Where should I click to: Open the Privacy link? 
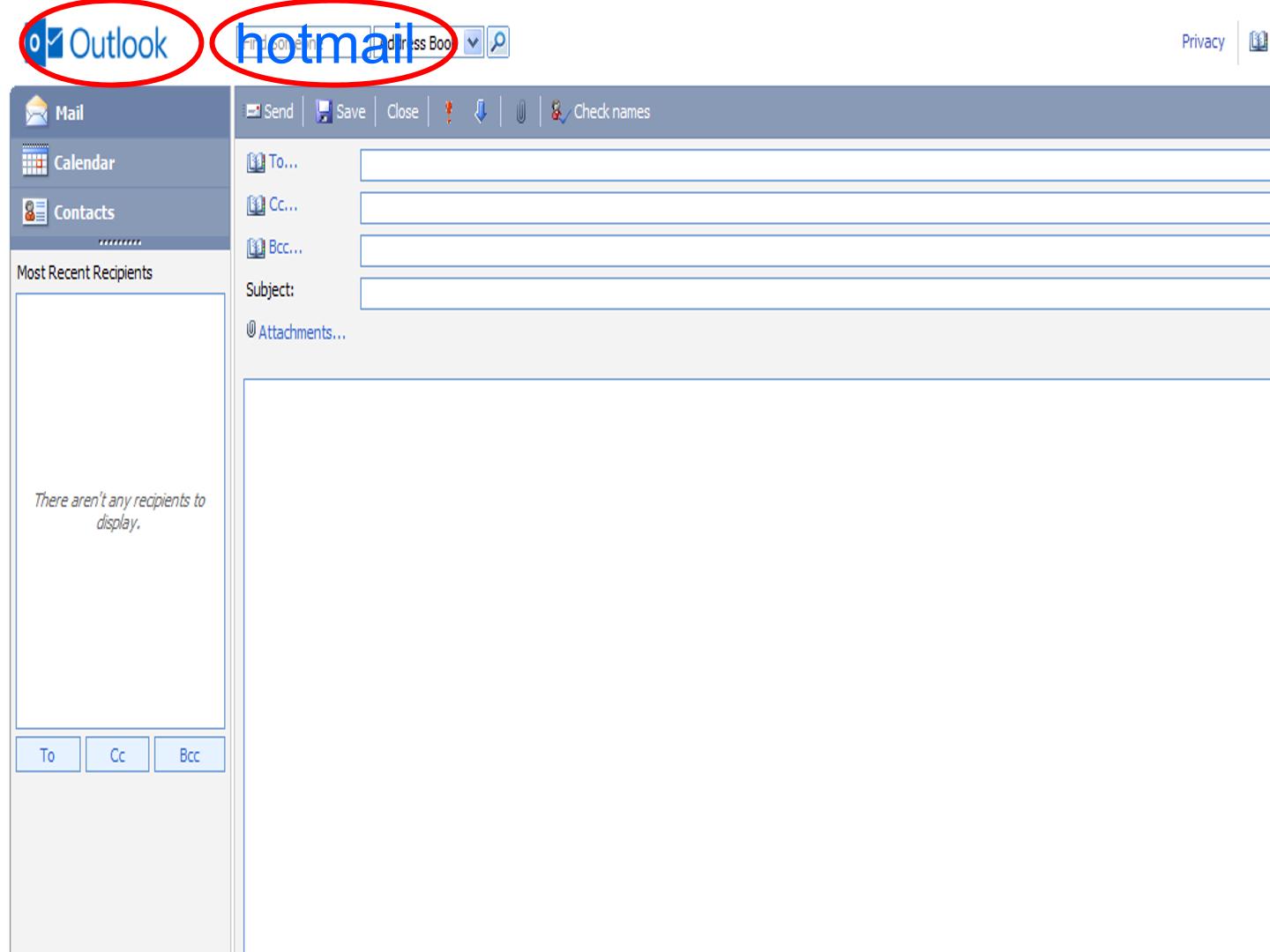coord(1203,41)
